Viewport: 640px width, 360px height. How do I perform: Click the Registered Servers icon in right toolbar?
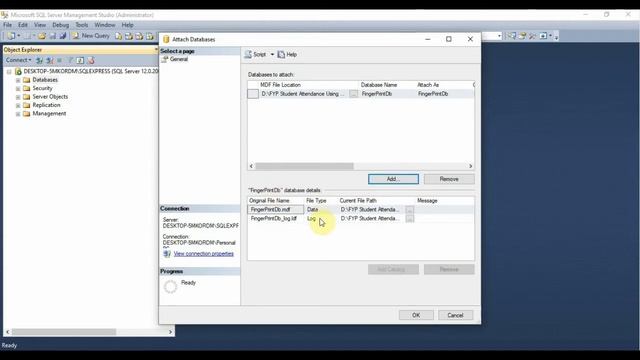pyautogui.click(x=512, y=36)
